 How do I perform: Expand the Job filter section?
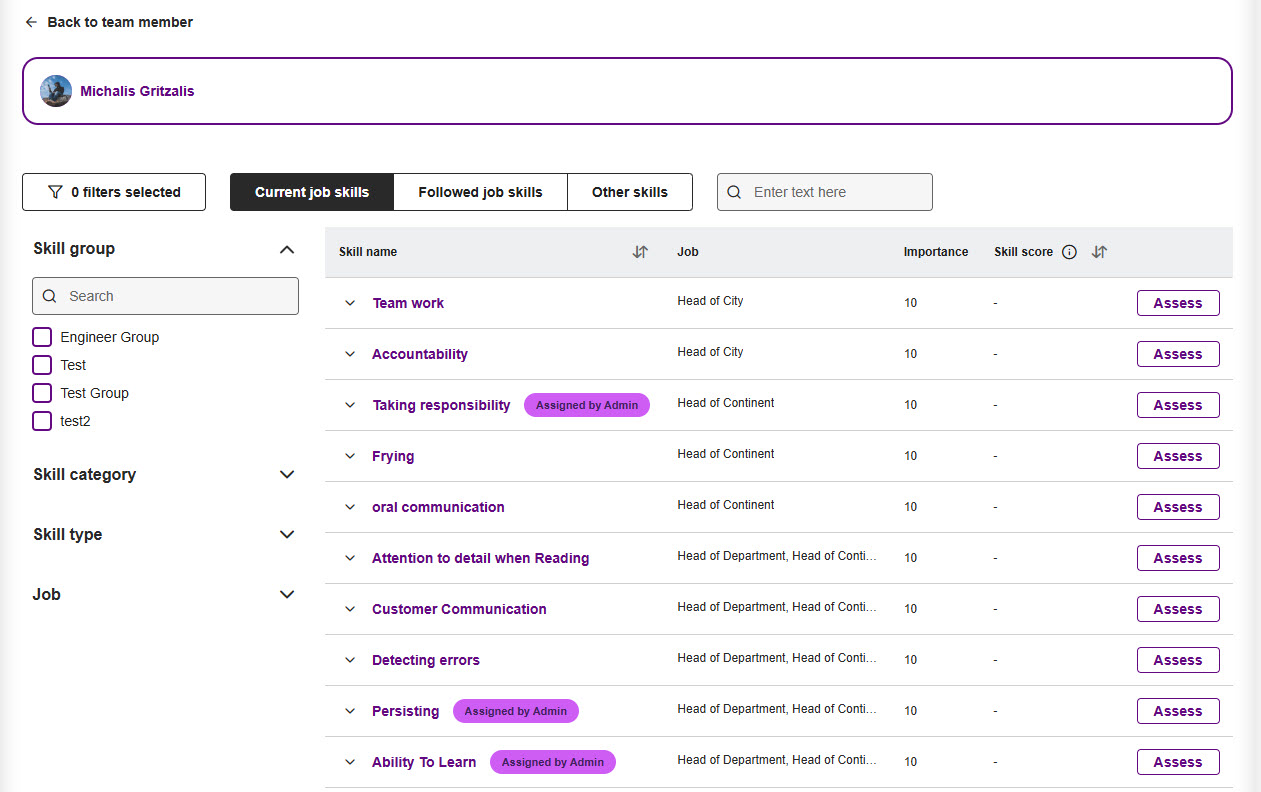coord(287,595)
